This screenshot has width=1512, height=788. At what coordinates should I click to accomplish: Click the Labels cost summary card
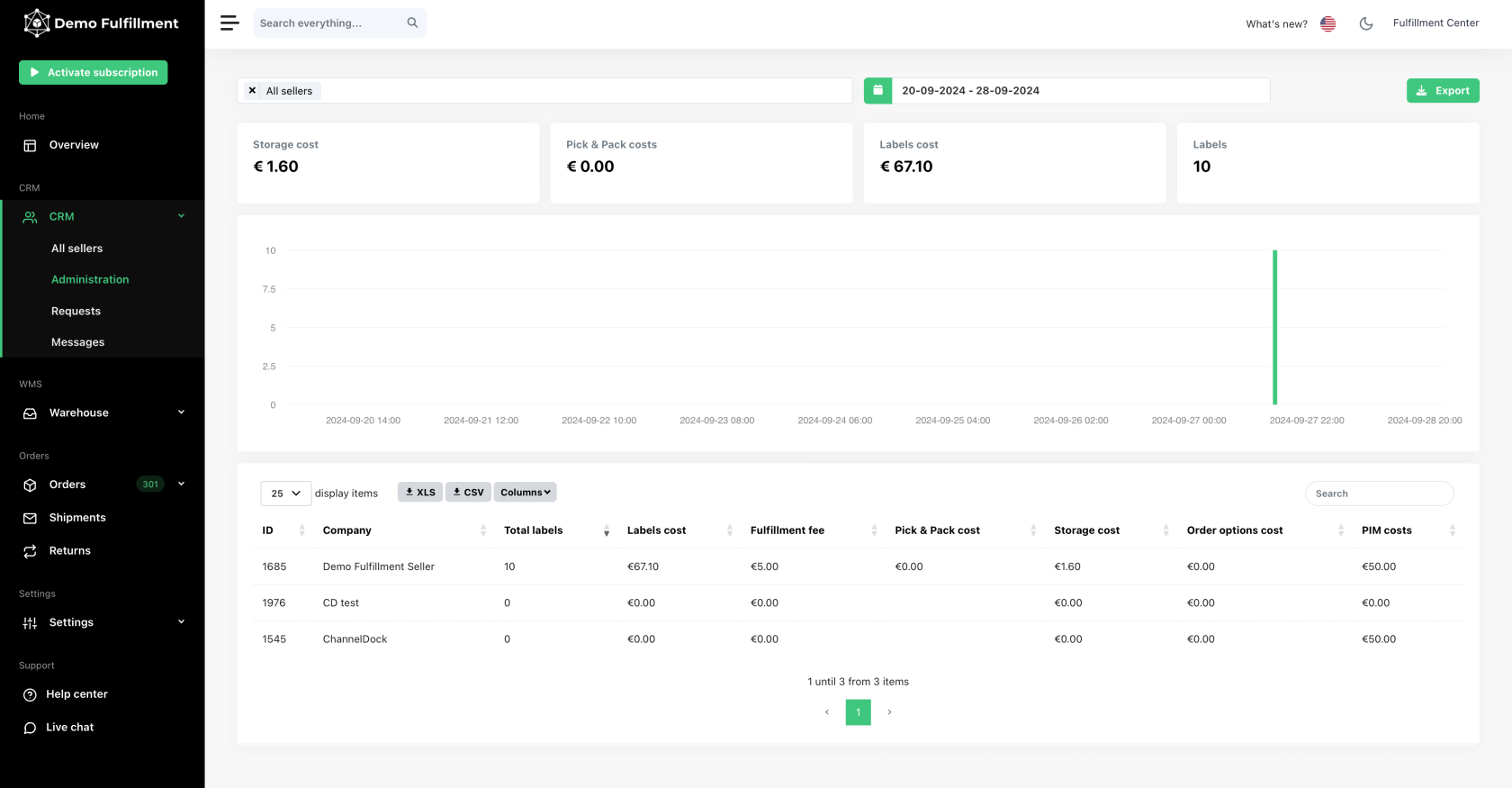(1014, 163)
